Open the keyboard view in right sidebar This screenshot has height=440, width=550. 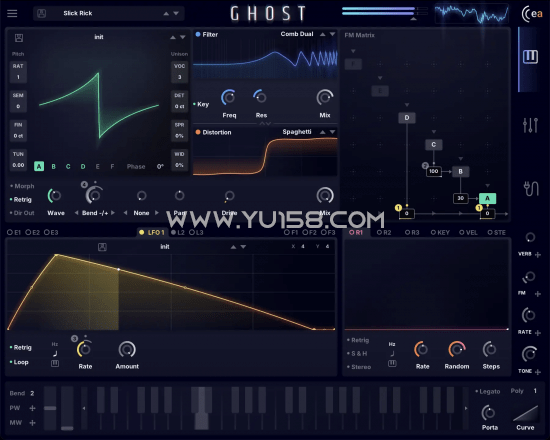point(530,56)
